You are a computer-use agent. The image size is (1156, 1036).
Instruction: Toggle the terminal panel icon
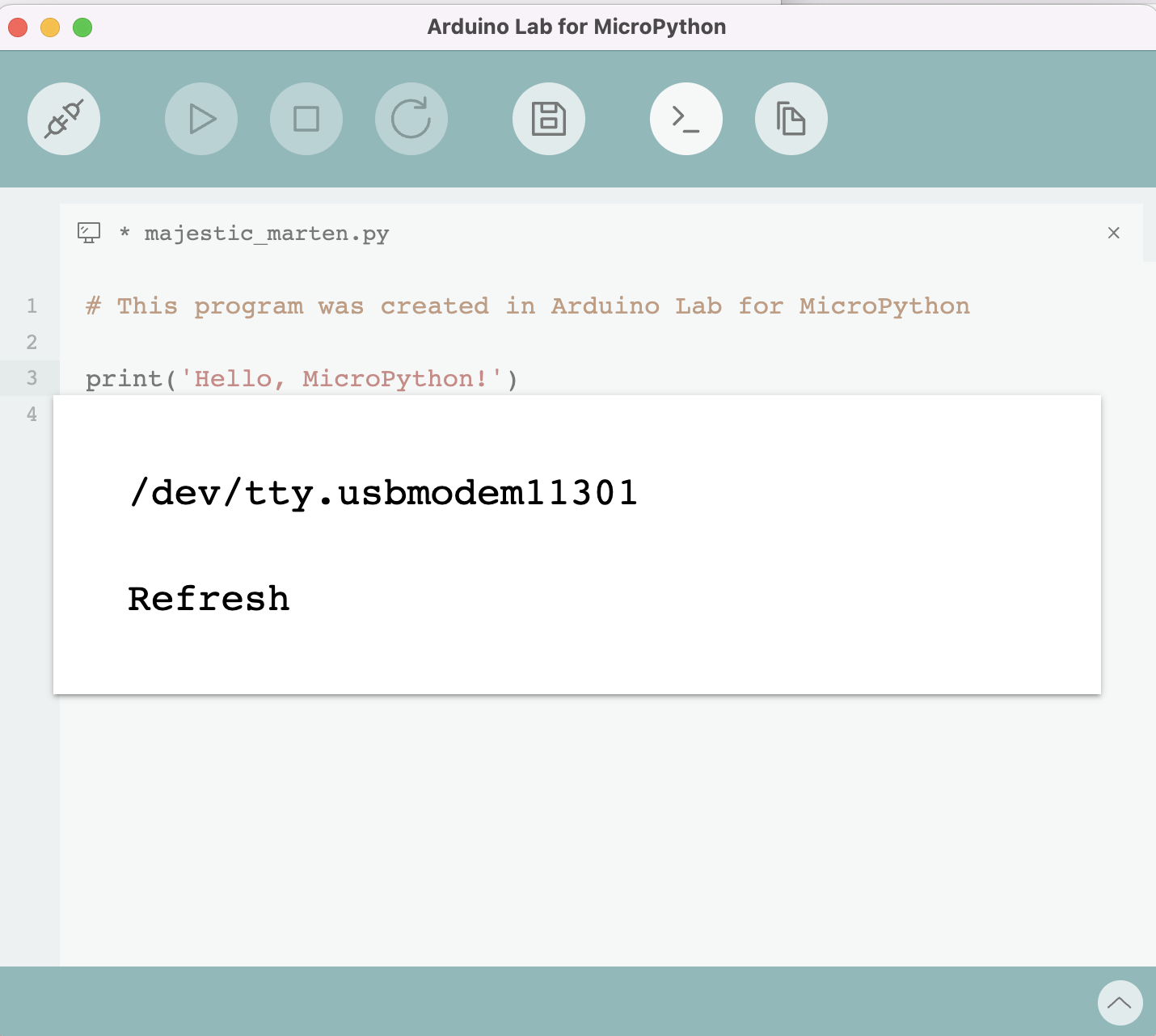click(x=686, y=119)
